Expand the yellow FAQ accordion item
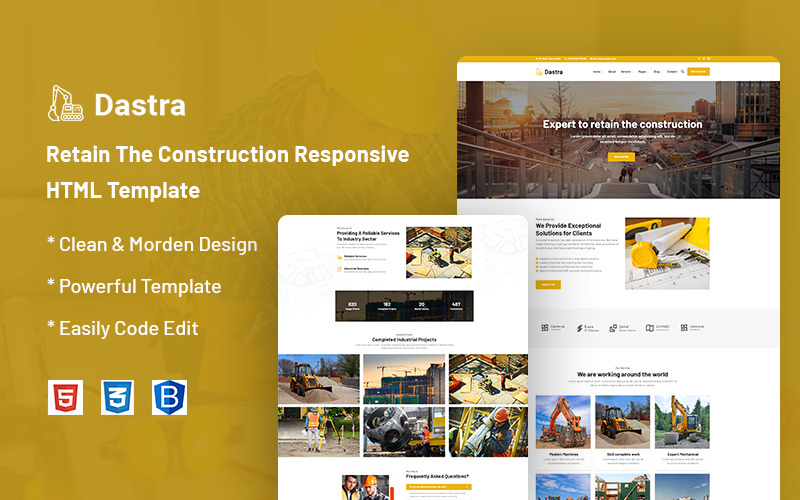This screenshot has height=500, width=800. pos(438,487)
